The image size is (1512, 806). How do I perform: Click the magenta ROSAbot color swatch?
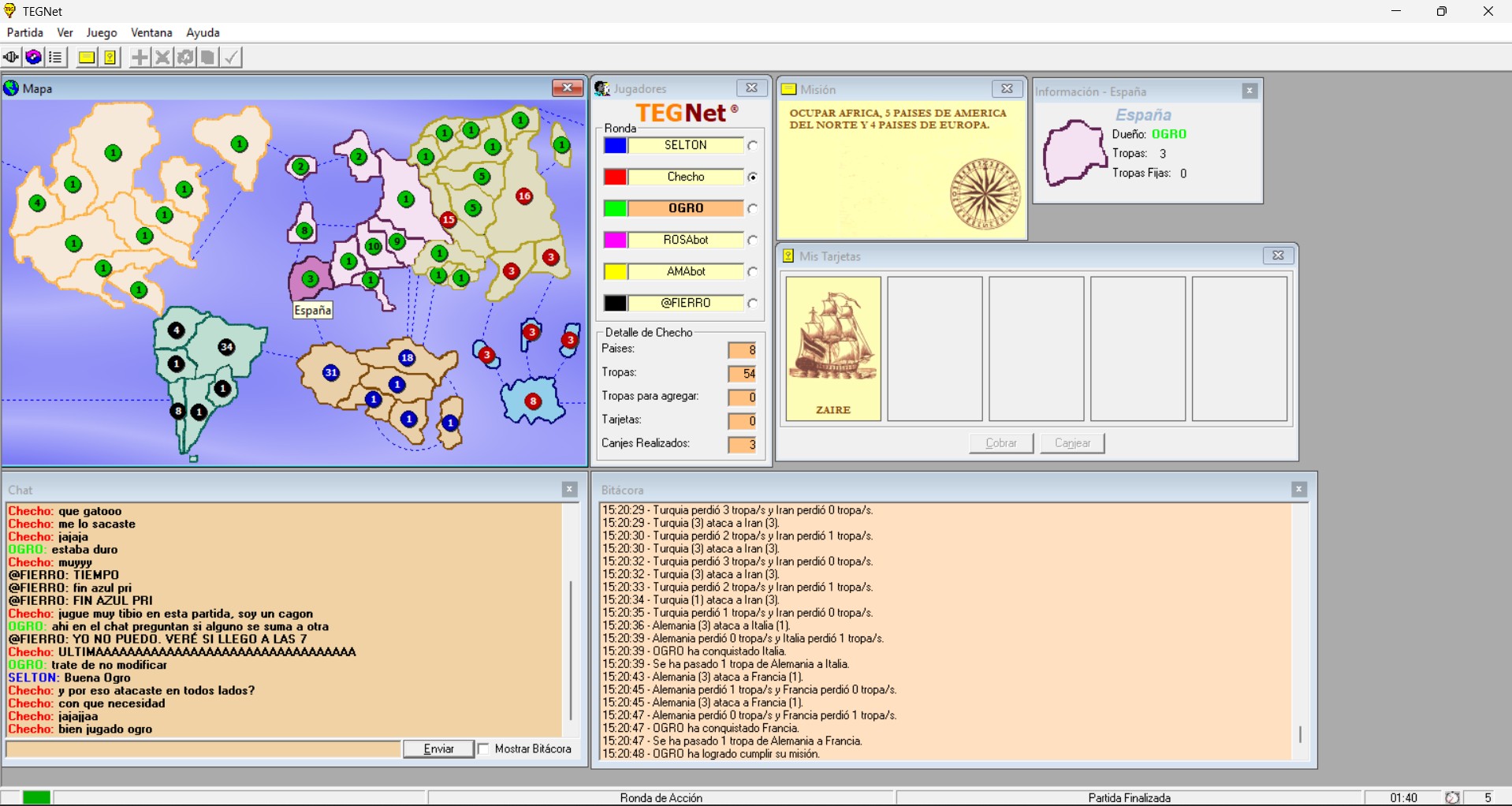(615, 240)
